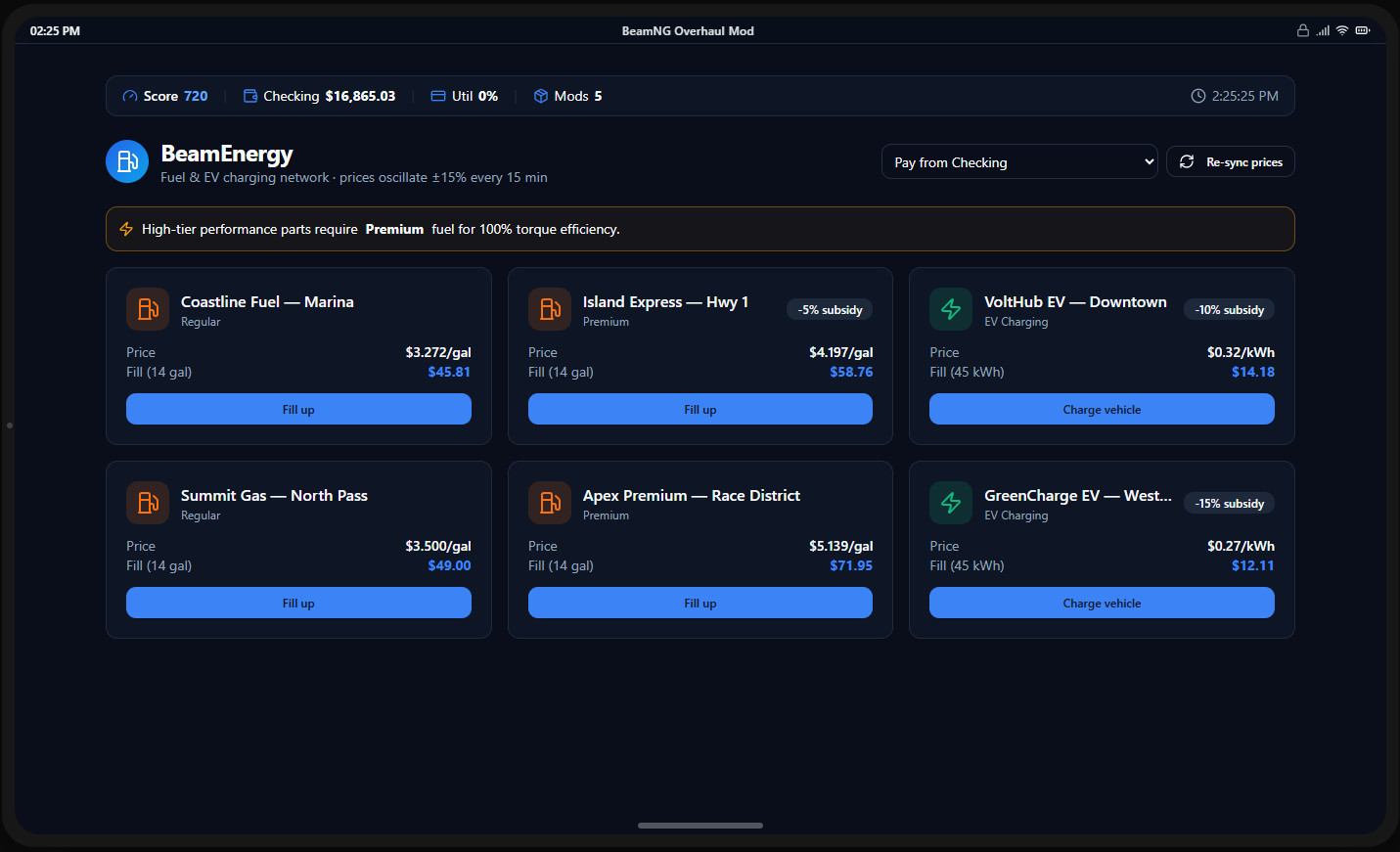Click the BeamNG Overhaul Mod title
The width and height of the screenshot is (1400, 852).
click(688, 30)
